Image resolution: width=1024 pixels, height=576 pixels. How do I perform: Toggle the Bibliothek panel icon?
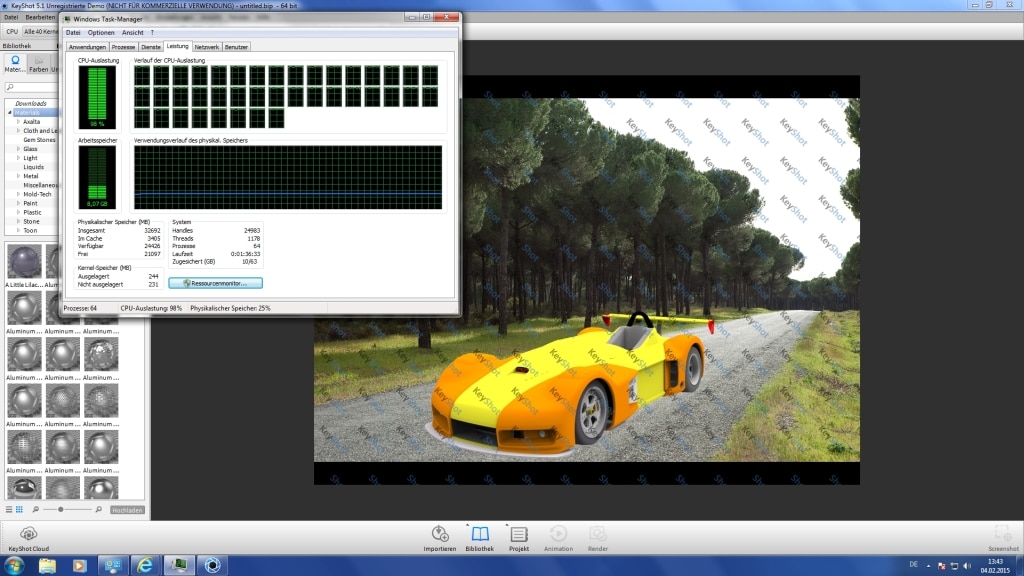tap(479, 539)
